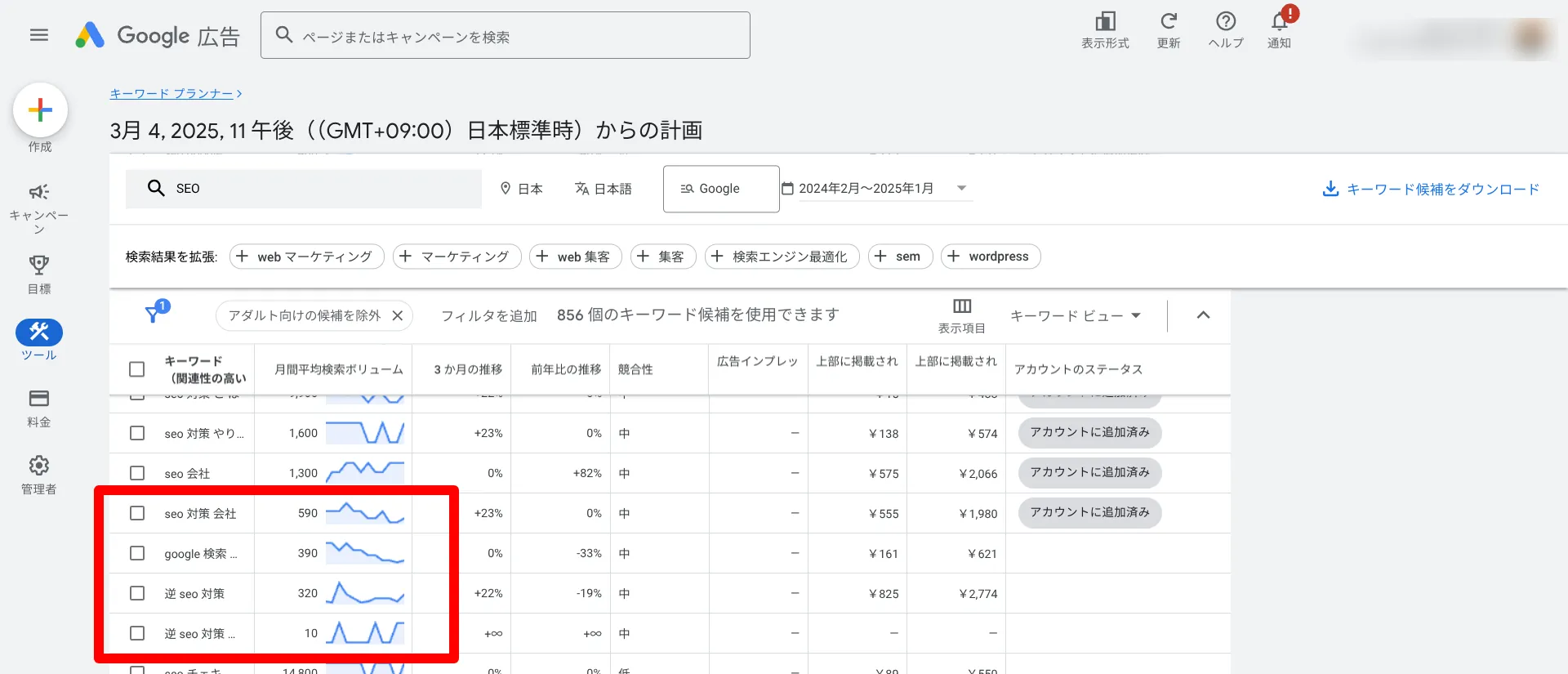This screenshot has width=1568, height=674.
Task: Check the seo 対策 やり... row checkbox
Action: 137,433
